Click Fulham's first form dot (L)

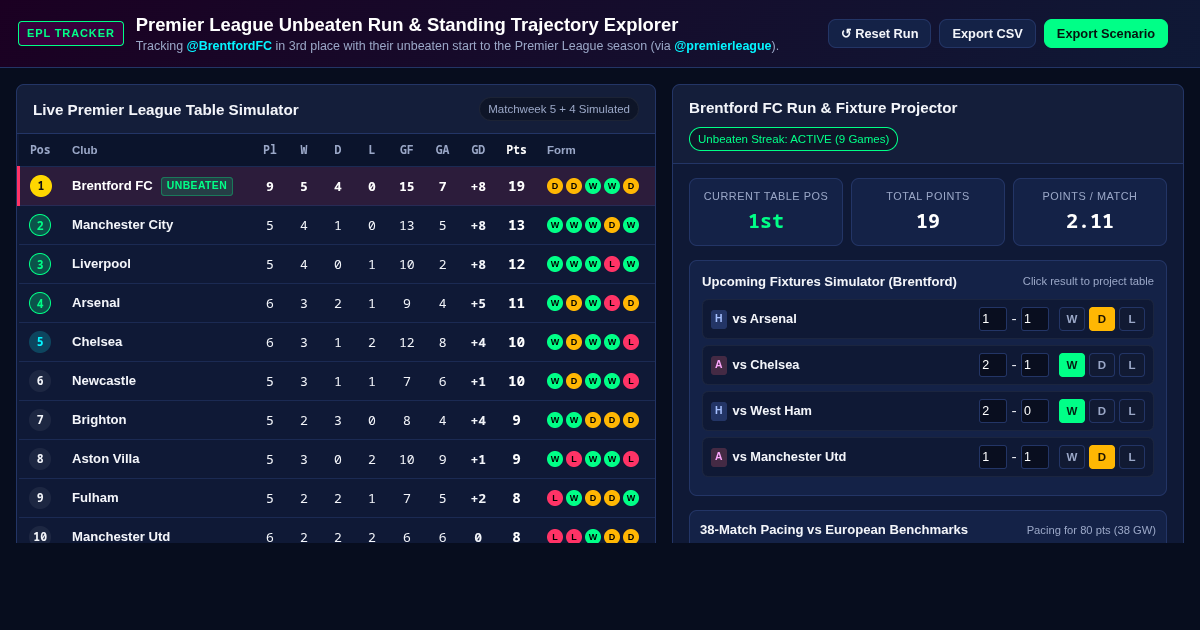(555, 498)
